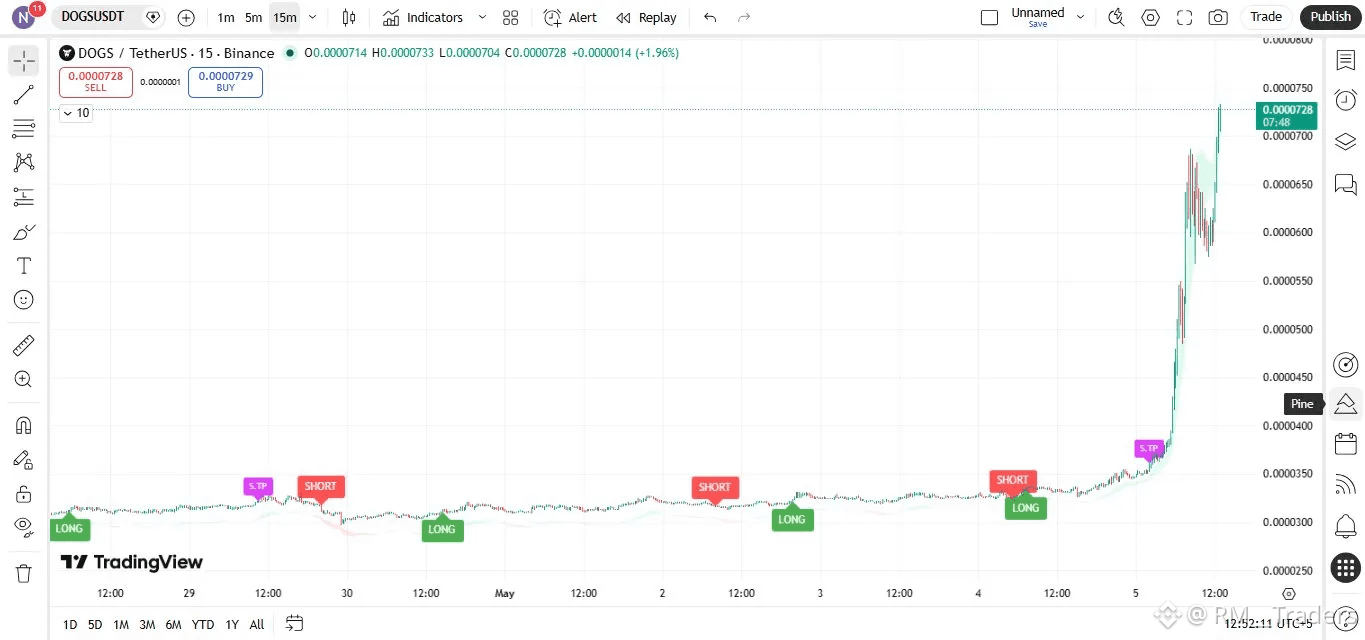Add symbol with compare plus button
The height and width of the screenshot is (640, 1365).
pyautogui.click(x=186, y=17)
